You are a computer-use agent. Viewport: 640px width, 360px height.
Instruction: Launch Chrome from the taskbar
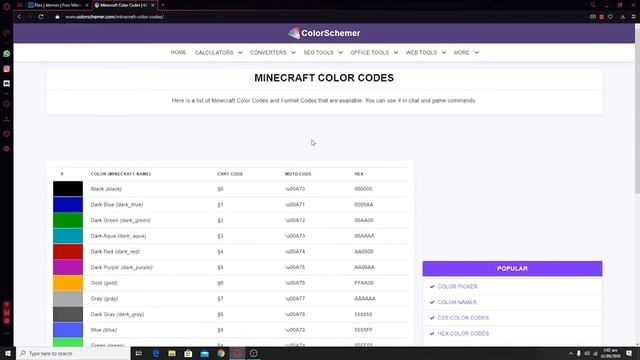click(x=221, y=353)
